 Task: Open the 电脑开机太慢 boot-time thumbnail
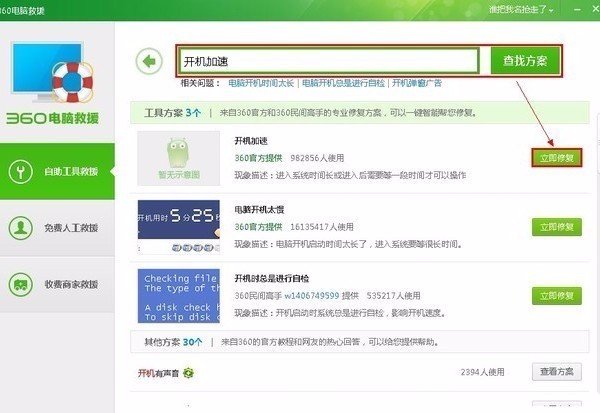point(179,227)
